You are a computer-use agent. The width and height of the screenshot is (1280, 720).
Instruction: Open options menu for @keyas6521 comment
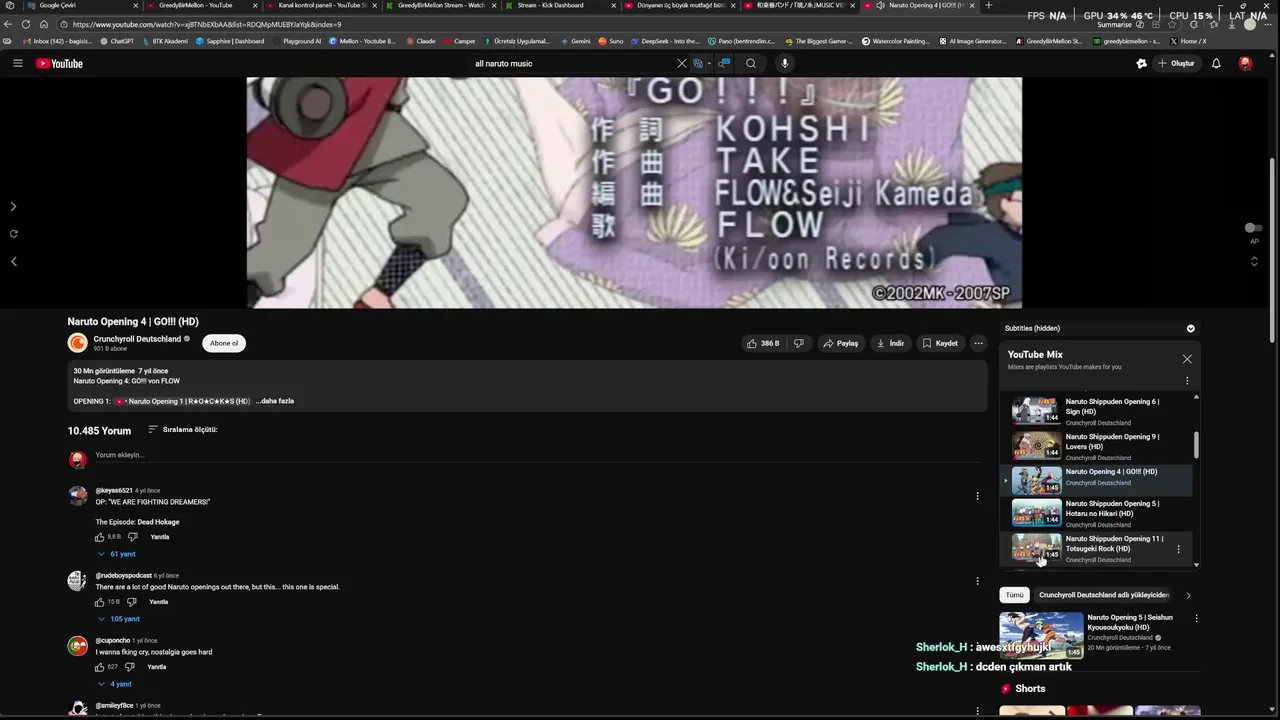point(977,496)
